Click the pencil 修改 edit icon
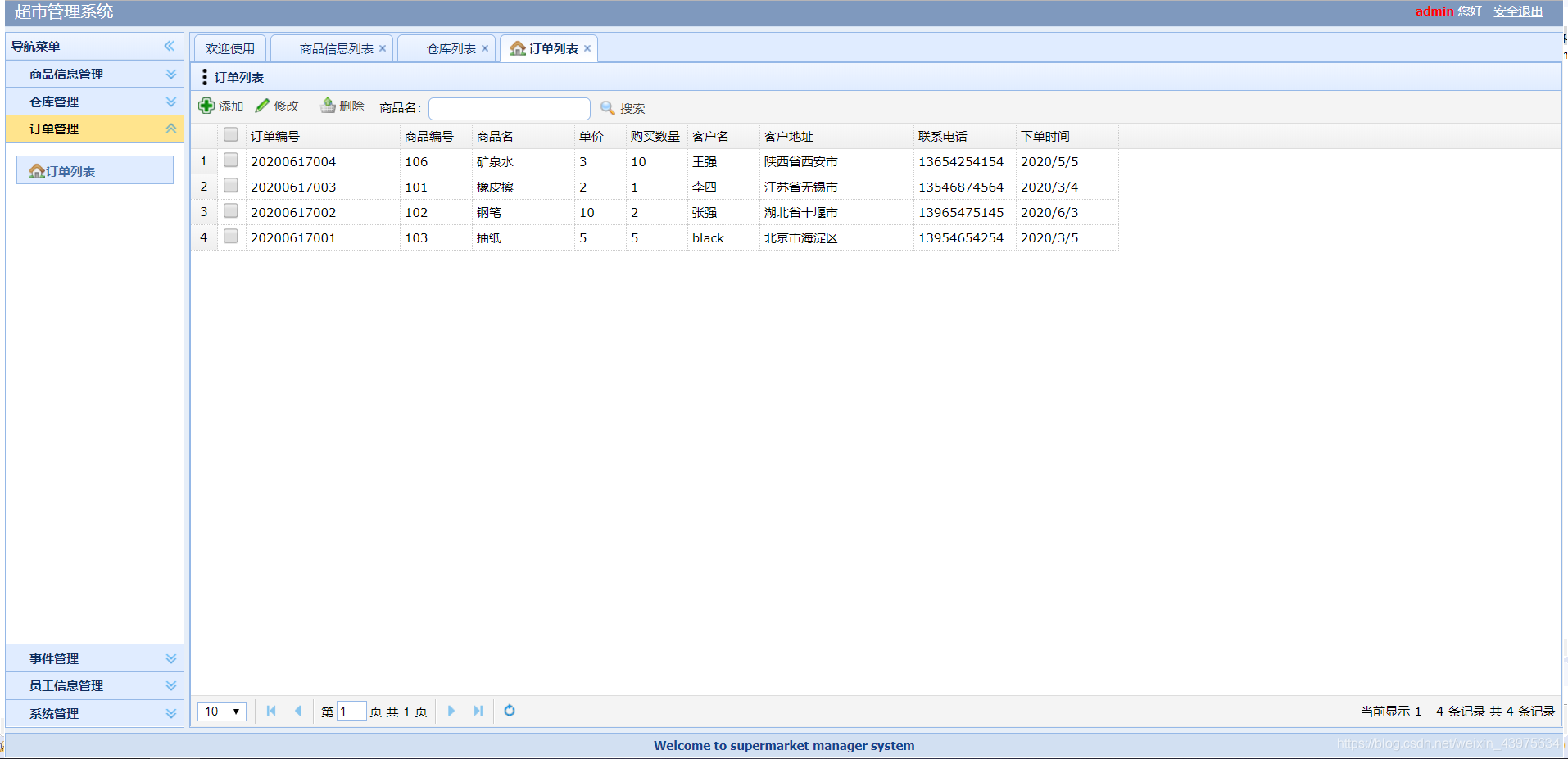The height and width of the screenshot is (759, 1568). [x=262, y=106]
